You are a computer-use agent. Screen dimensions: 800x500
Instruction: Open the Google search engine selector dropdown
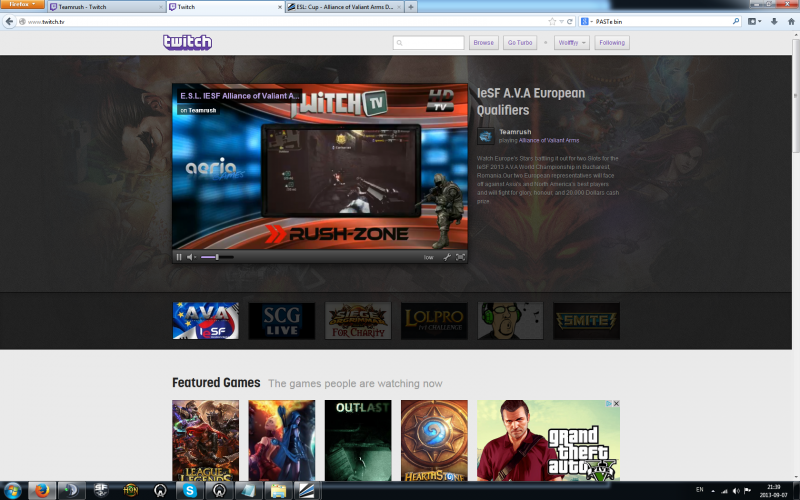click(586, 21)
